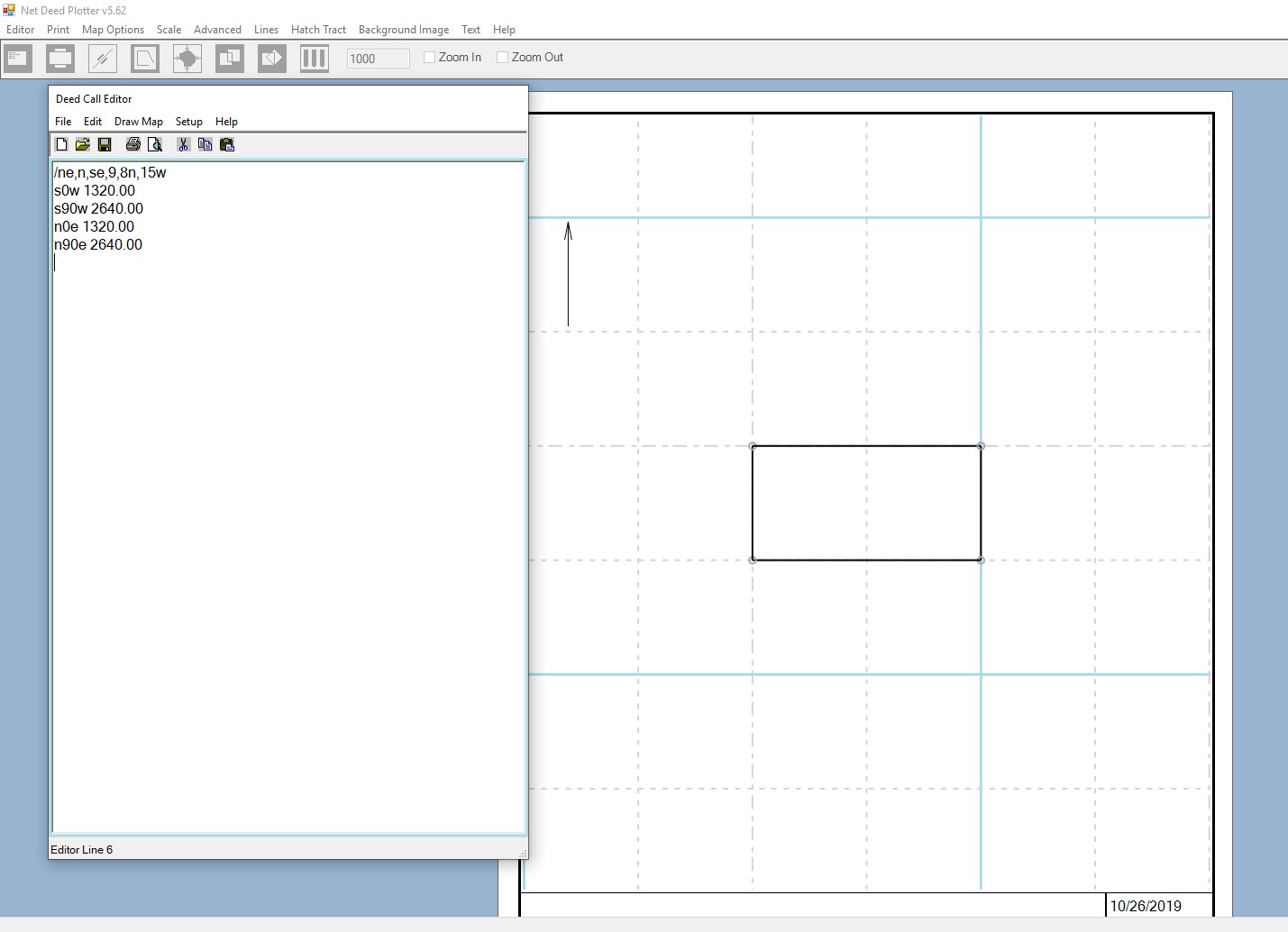Viewport: 1288px width, 932px height.
Task: Click the deed call 'n90e 2640.00'
Action: 98,244
